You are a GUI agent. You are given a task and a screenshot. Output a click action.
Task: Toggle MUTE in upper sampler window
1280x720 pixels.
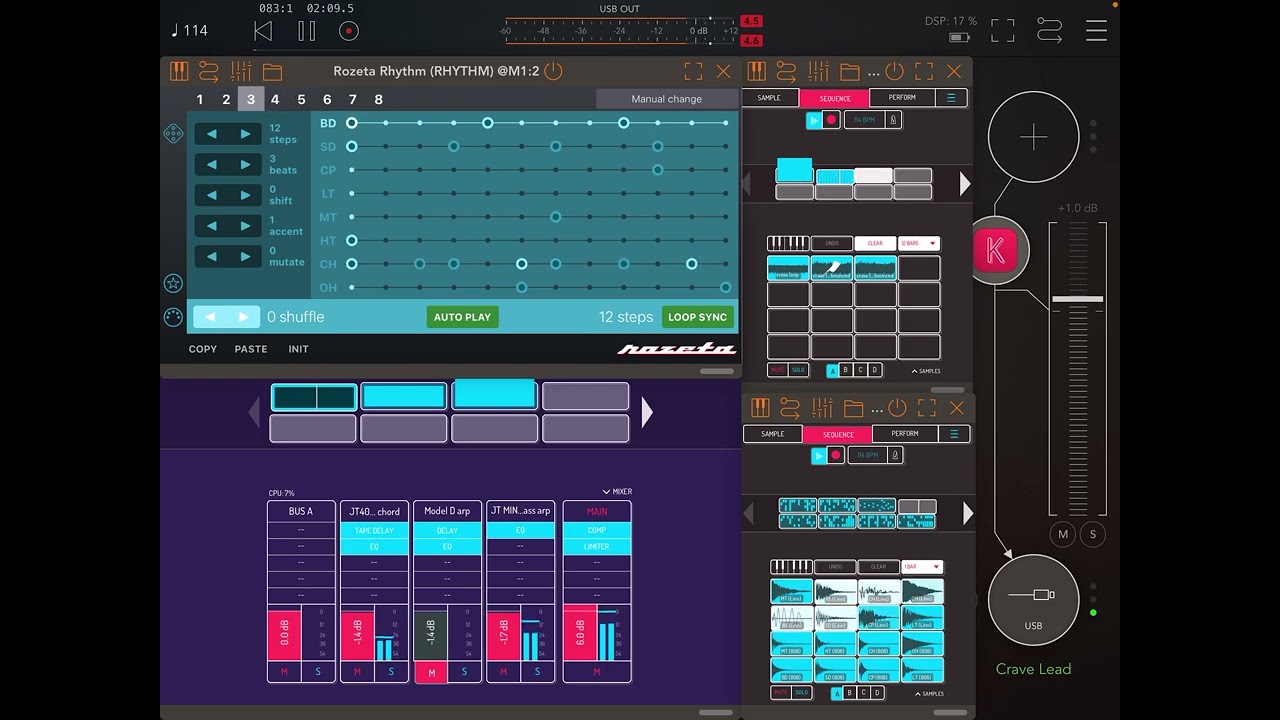coord(778,370)
